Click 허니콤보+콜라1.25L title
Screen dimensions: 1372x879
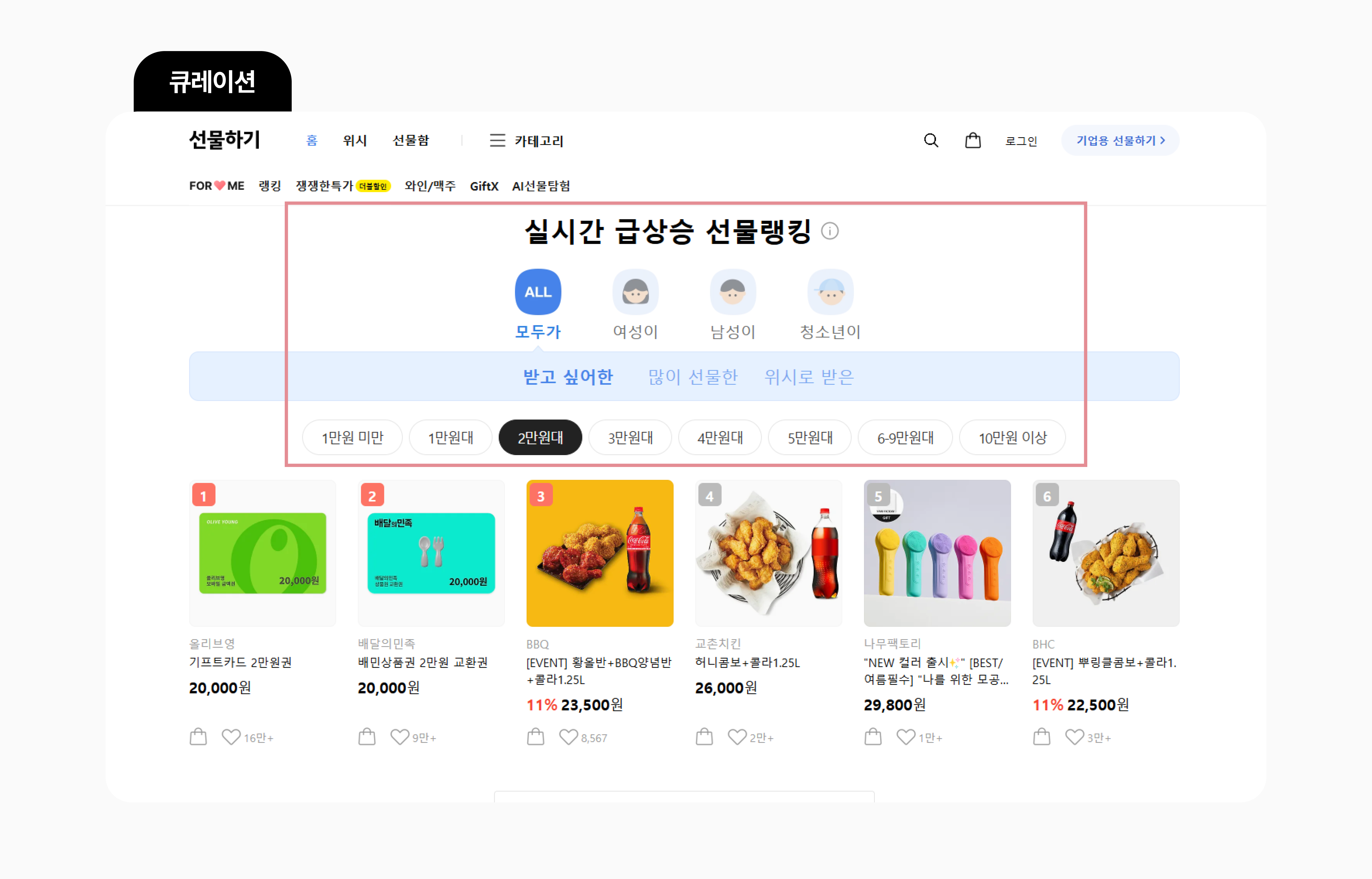pyautogui.click(x=747, y=663)
